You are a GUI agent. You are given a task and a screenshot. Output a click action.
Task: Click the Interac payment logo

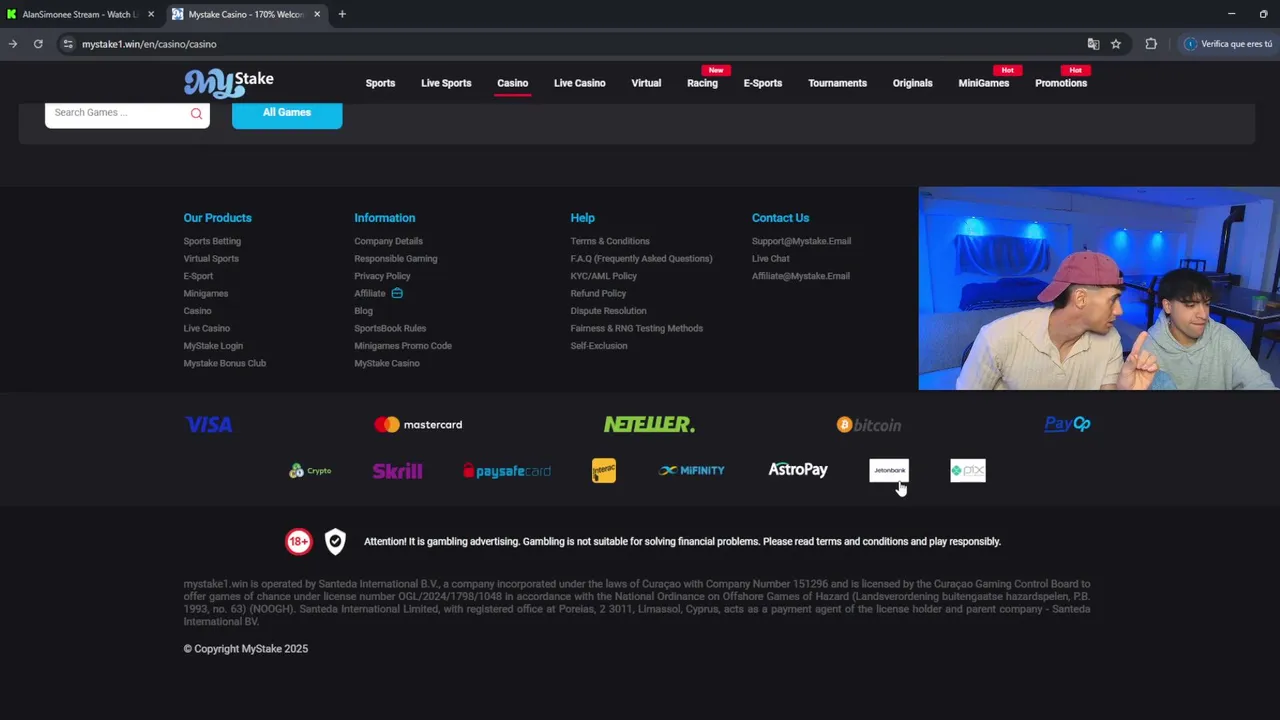click(x=604, y=470)
